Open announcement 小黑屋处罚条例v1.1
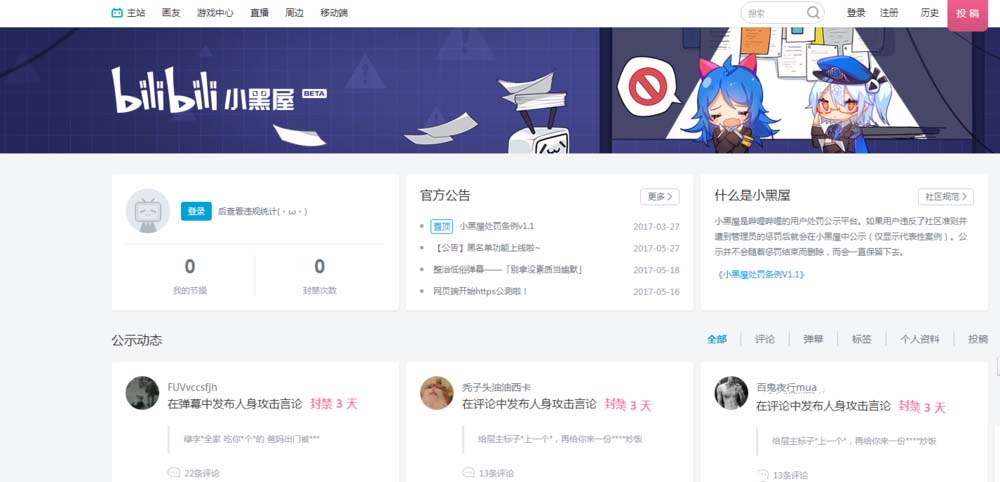Image resolution: width=1000 pixels, height=482 pixels. pyautogui.click(x=497, y=226)
